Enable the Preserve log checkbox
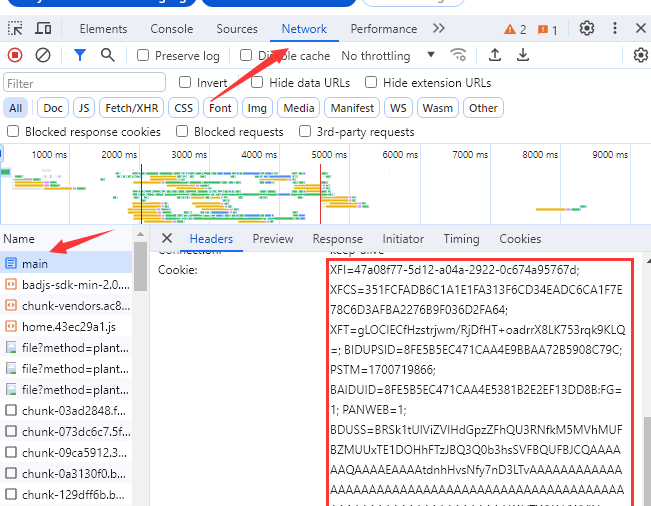Image resolution: width=651 pixels, height=506 pixels. click(144, 56)
